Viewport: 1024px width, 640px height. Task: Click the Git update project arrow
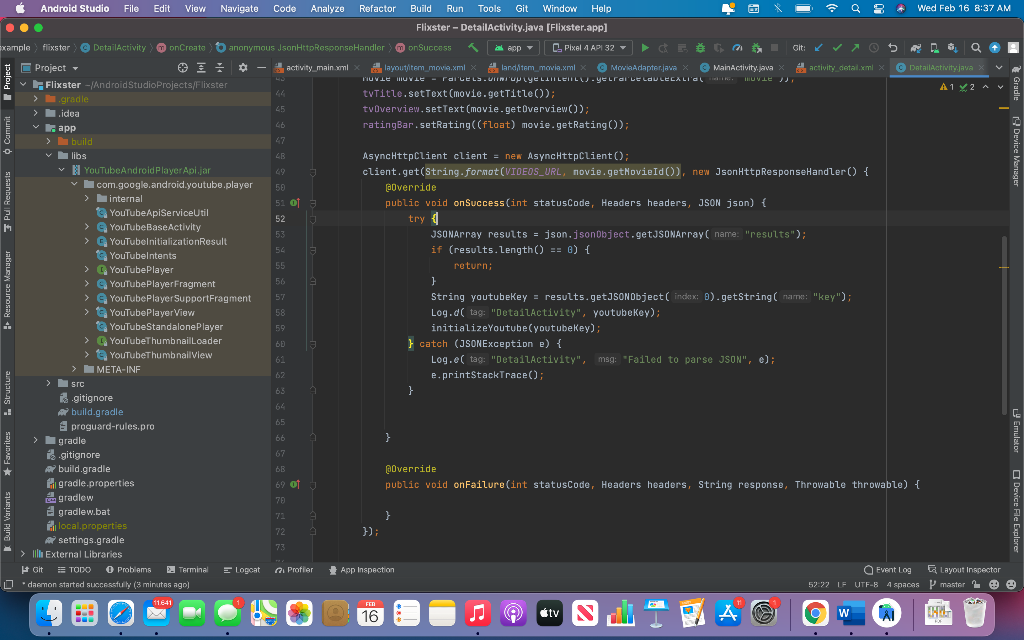(818, 48)
